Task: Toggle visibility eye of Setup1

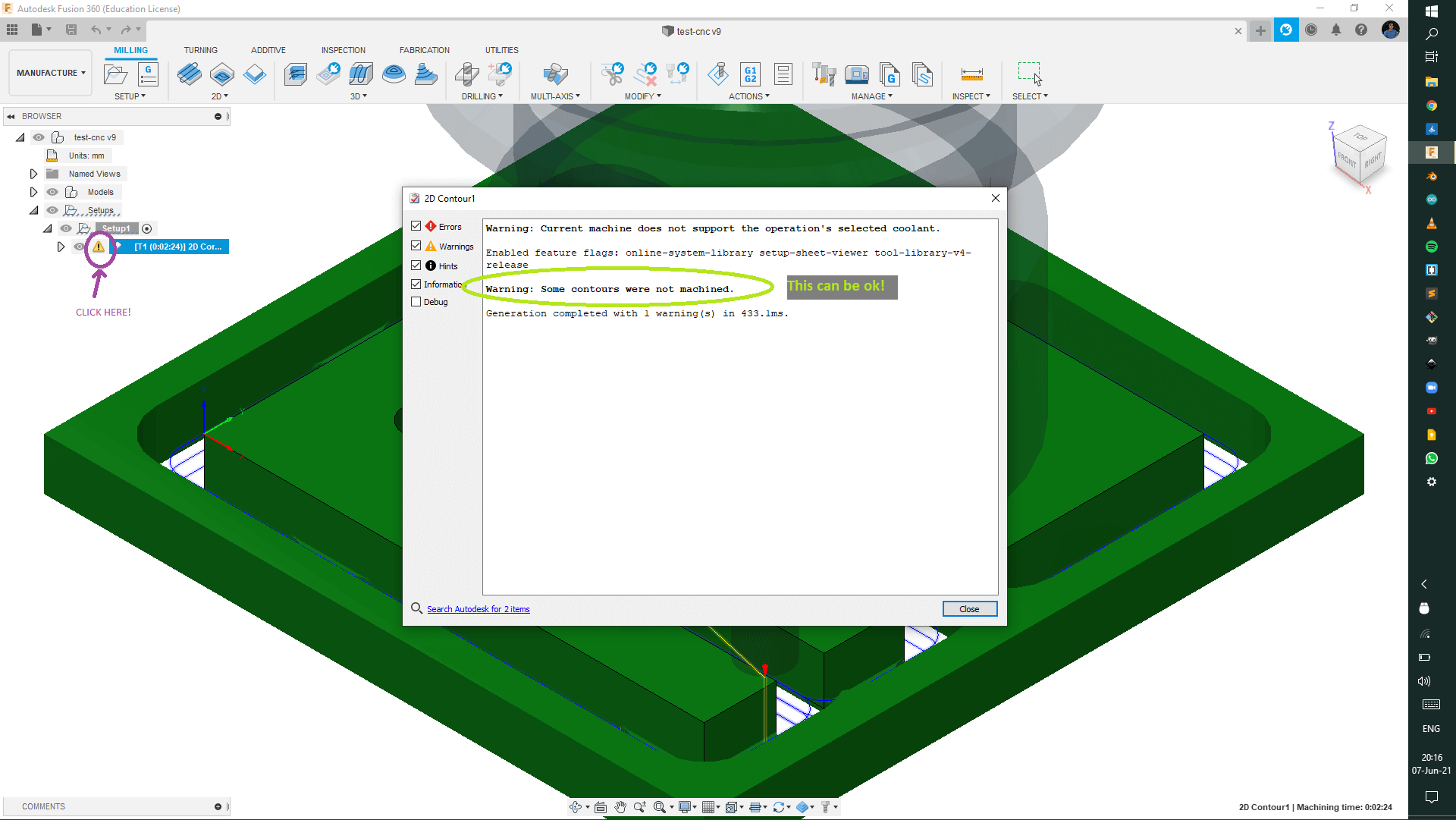Action: pos(66,228)
